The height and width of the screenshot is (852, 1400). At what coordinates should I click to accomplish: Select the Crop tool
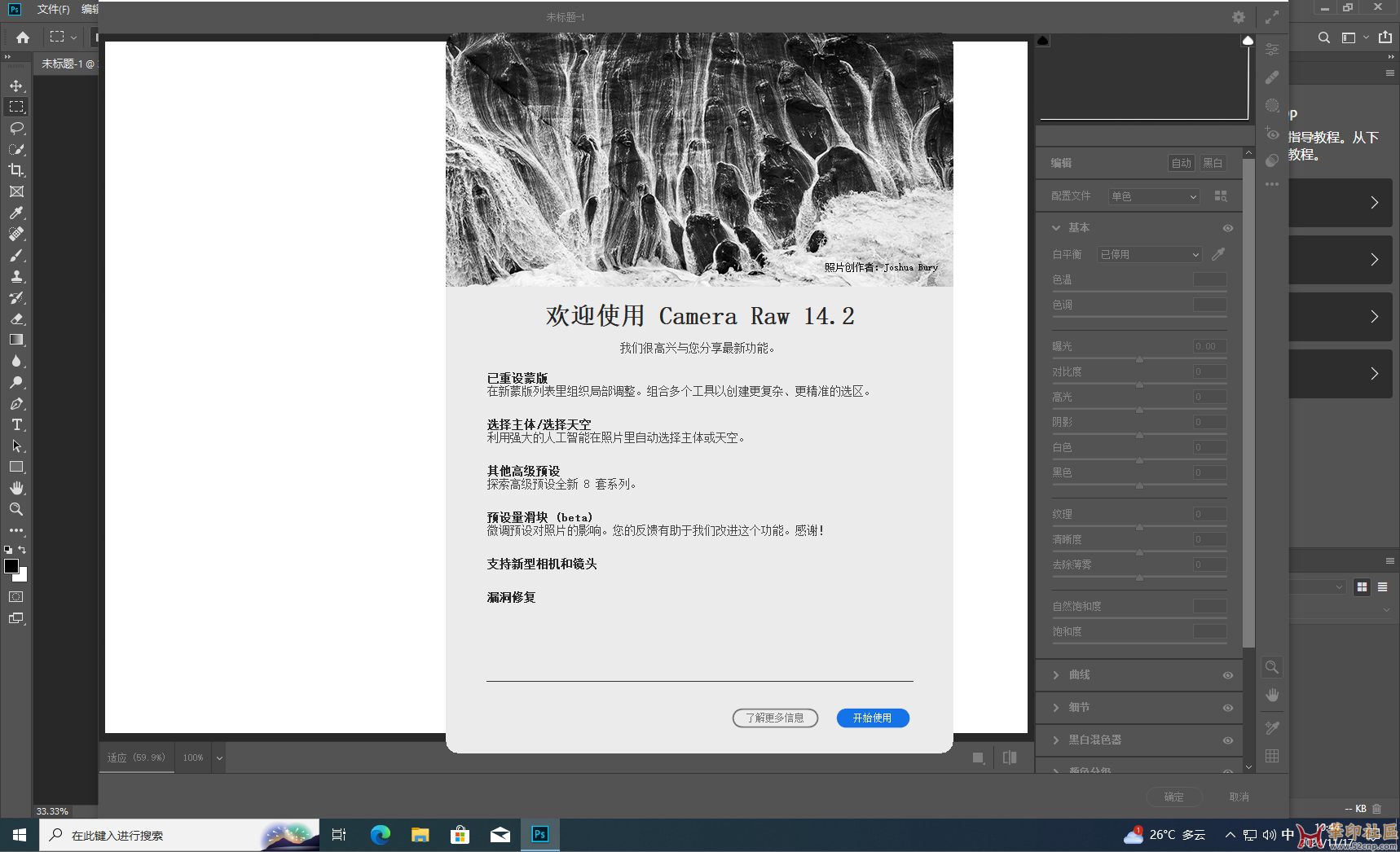(16, 170)
